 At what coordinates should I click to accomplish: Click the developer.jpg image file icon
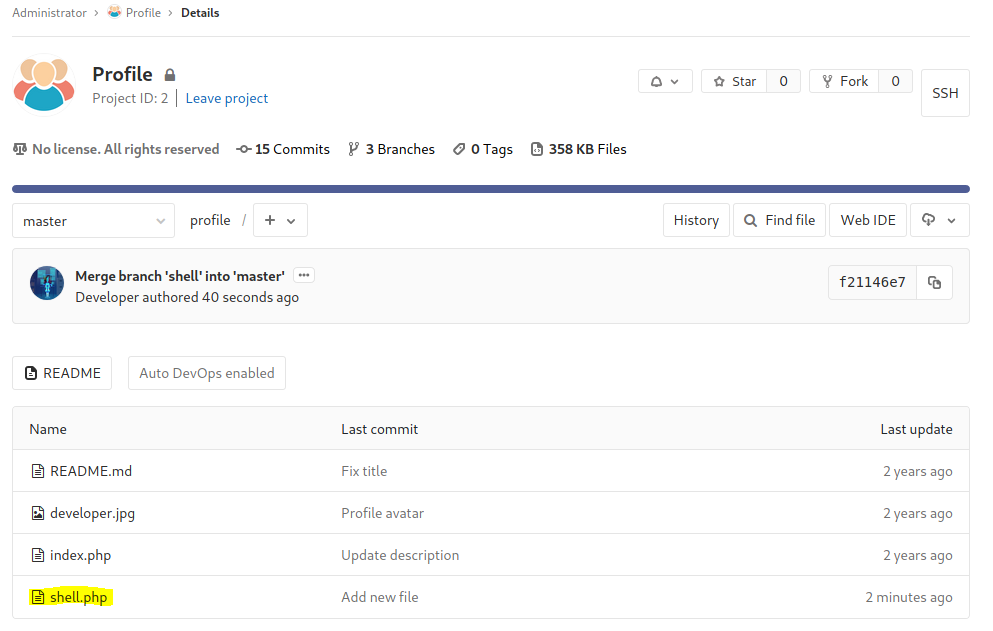[x=38, y=513]
